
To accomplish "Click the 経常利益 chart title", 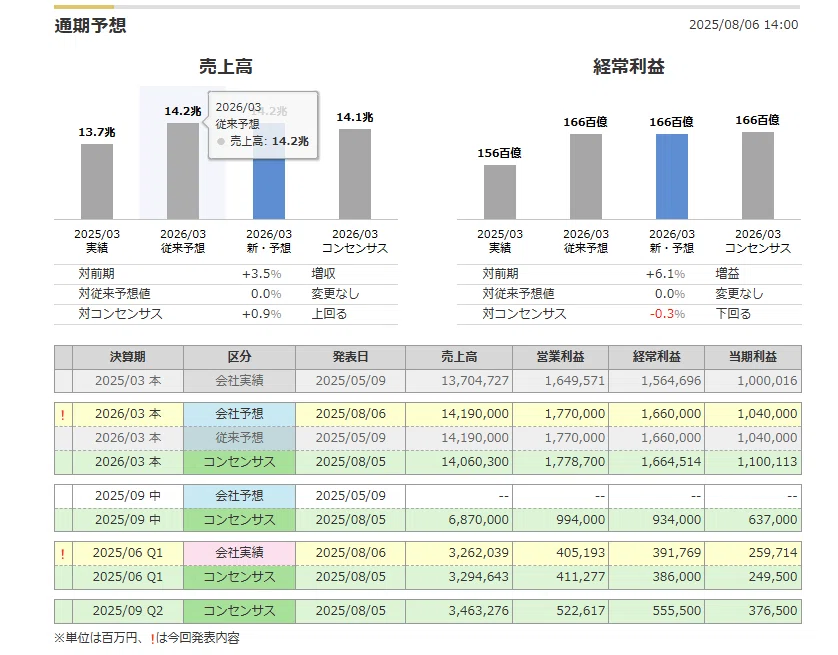I will coord(629,66).
